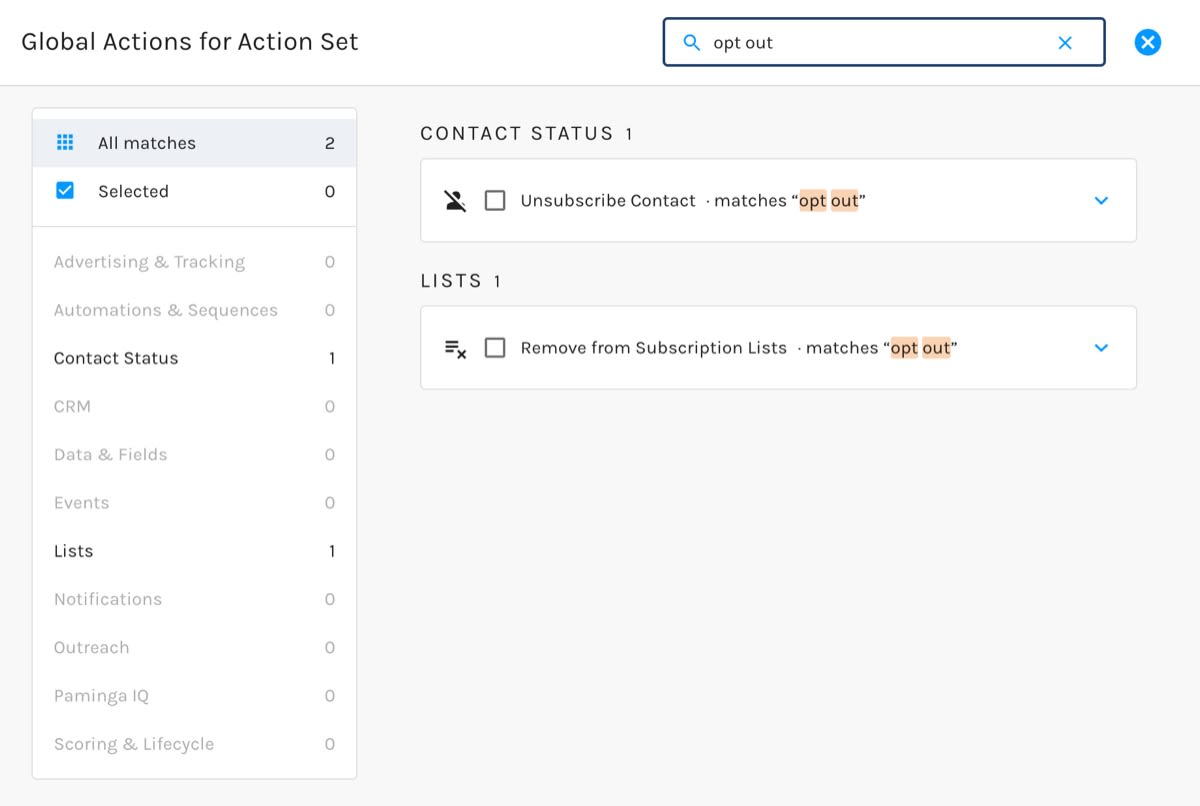Image resolution: width=1200 pixels, height=806 pixels.
Task: Select the Lists category
Action: [x=194, y=551]
